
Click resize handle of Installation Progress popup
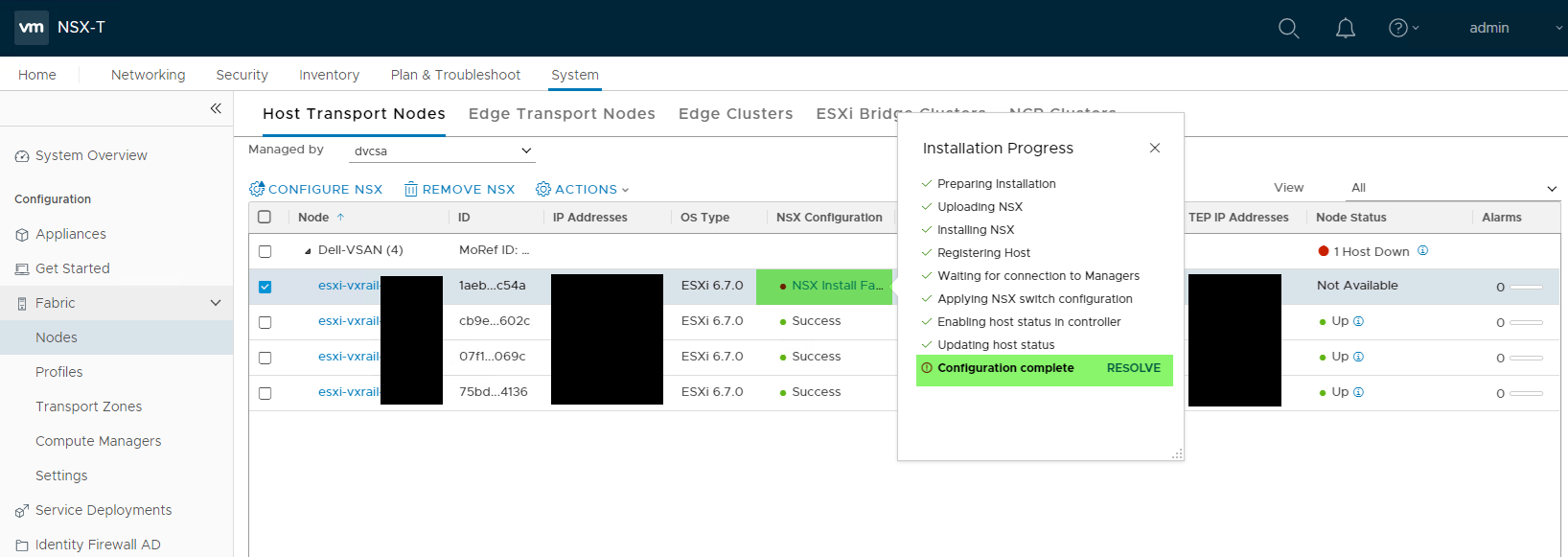1177,453
